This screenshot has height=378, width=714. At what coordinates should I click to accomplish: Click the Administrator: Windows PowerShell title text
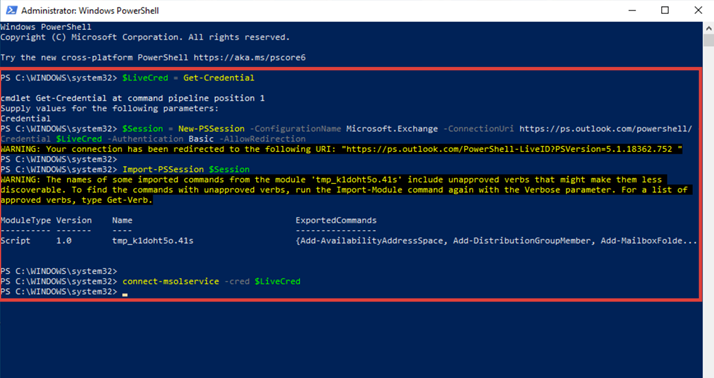(x=90, y=10)
